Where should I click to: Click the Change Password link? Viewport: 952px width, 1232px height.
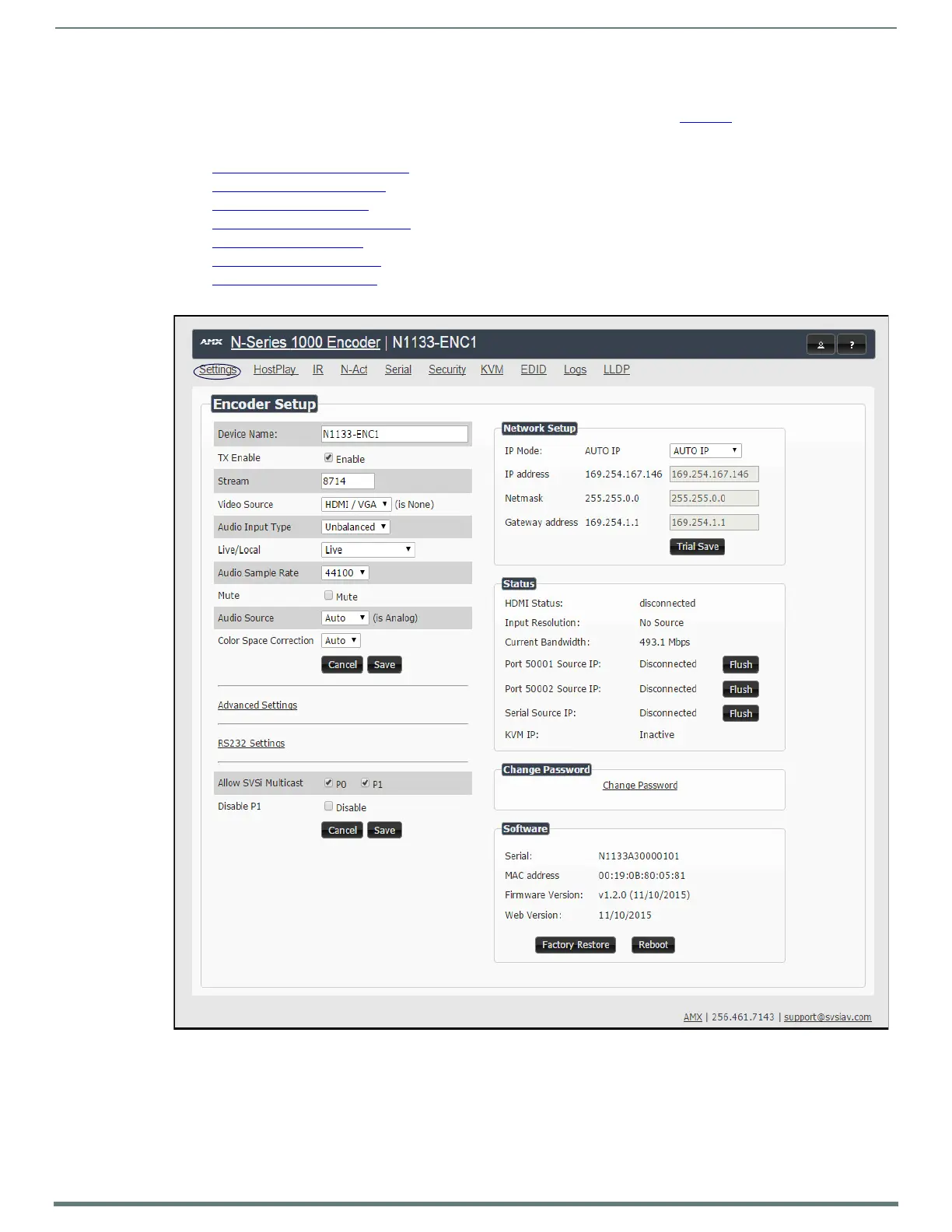(640, 786)
